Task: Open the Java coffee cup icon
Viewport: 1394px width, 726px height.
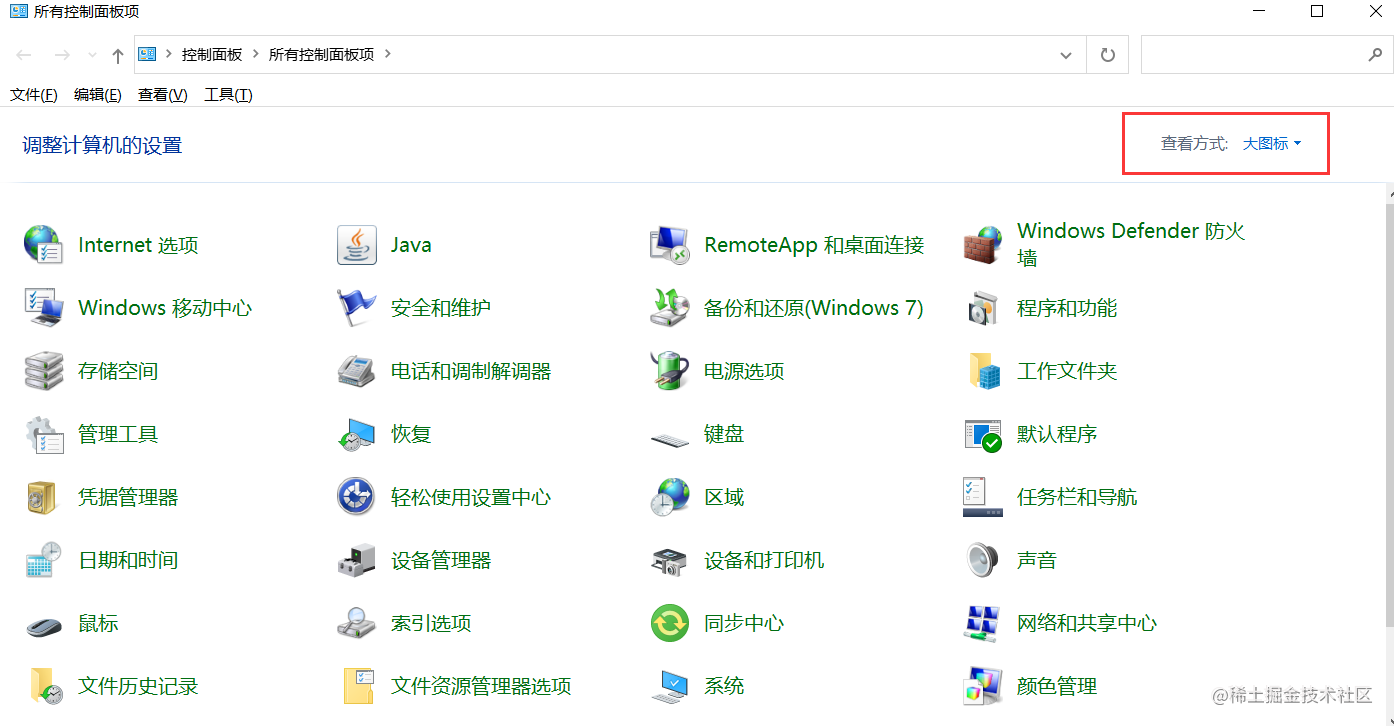Action: click(x=356, y=245)
